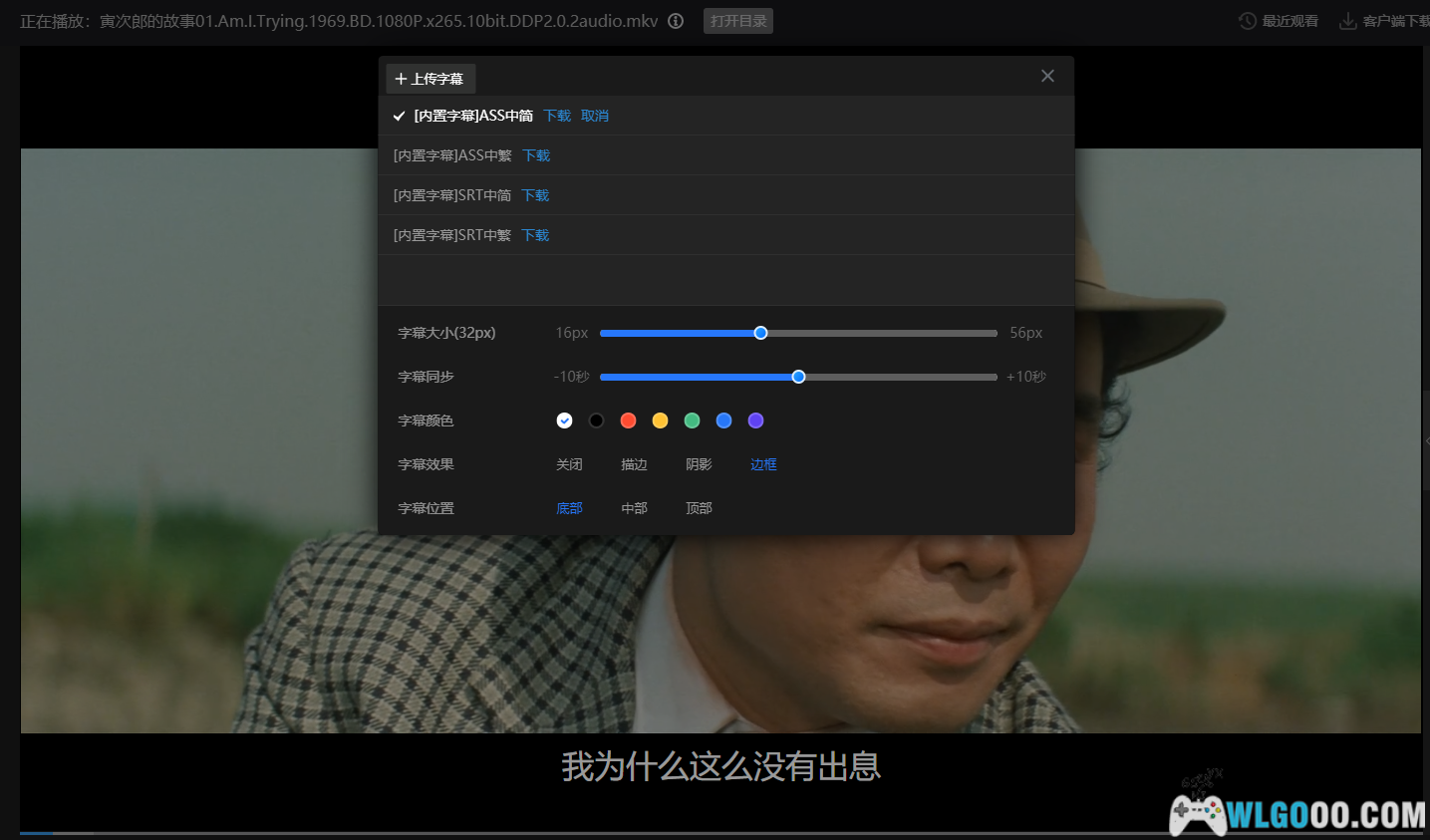This screenshot has width=1430, height=840.
Task: Set subtitle color to purple
Action: 755,420
